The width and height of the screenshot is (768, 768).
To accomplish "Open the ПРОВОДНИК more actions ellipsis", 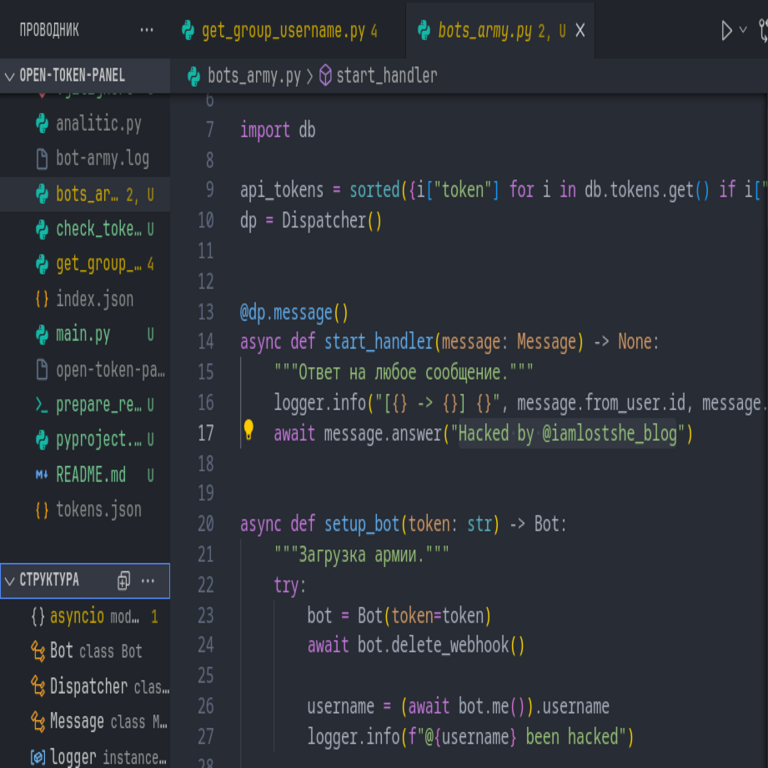I will pyautogui.click(x=147, y=30).
